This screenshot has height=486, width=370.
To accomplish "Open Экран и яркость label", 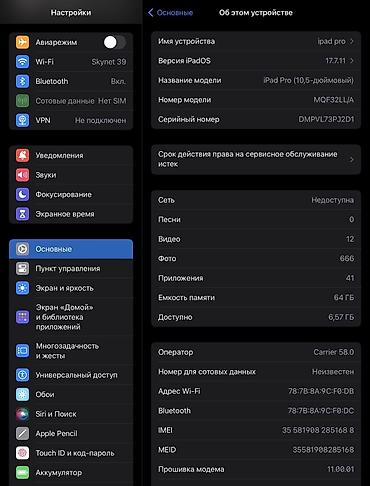I will 65,288.
